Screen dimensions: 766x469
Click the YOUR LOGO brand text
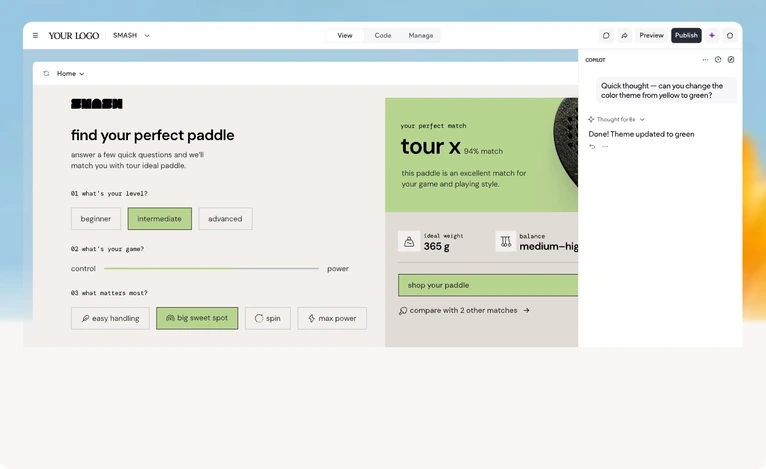pos(74,36)
